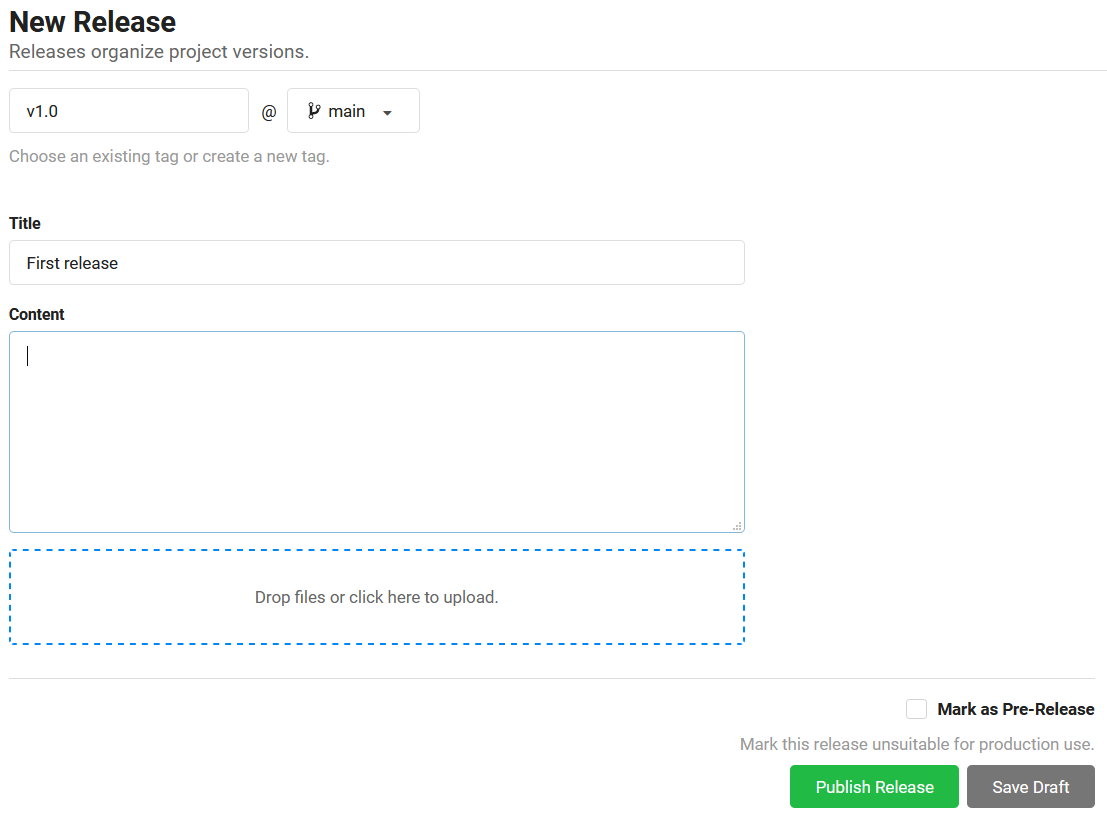The height and width of the screenshot is (820, 1107).
Task: Click the Content field label
Action: click(36, 314)
